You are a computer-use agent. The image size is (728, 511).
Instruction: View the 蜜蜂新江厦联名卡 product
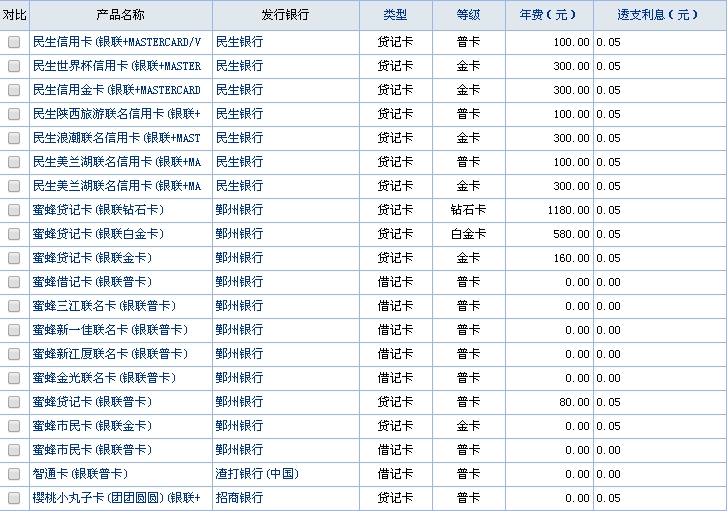[x=110, y=354]
